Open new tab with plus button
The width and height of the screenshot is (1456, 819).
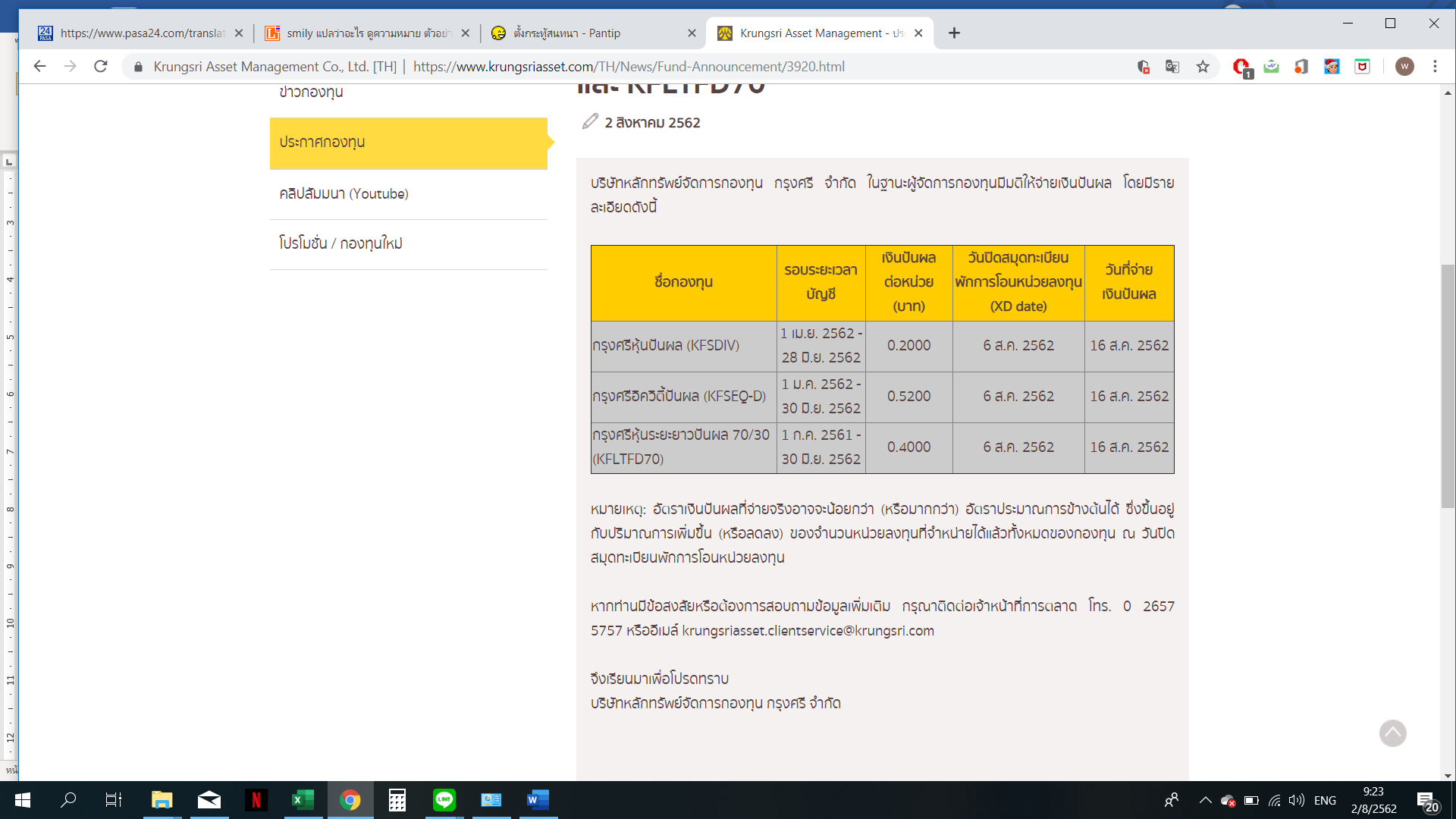(954, 33)
